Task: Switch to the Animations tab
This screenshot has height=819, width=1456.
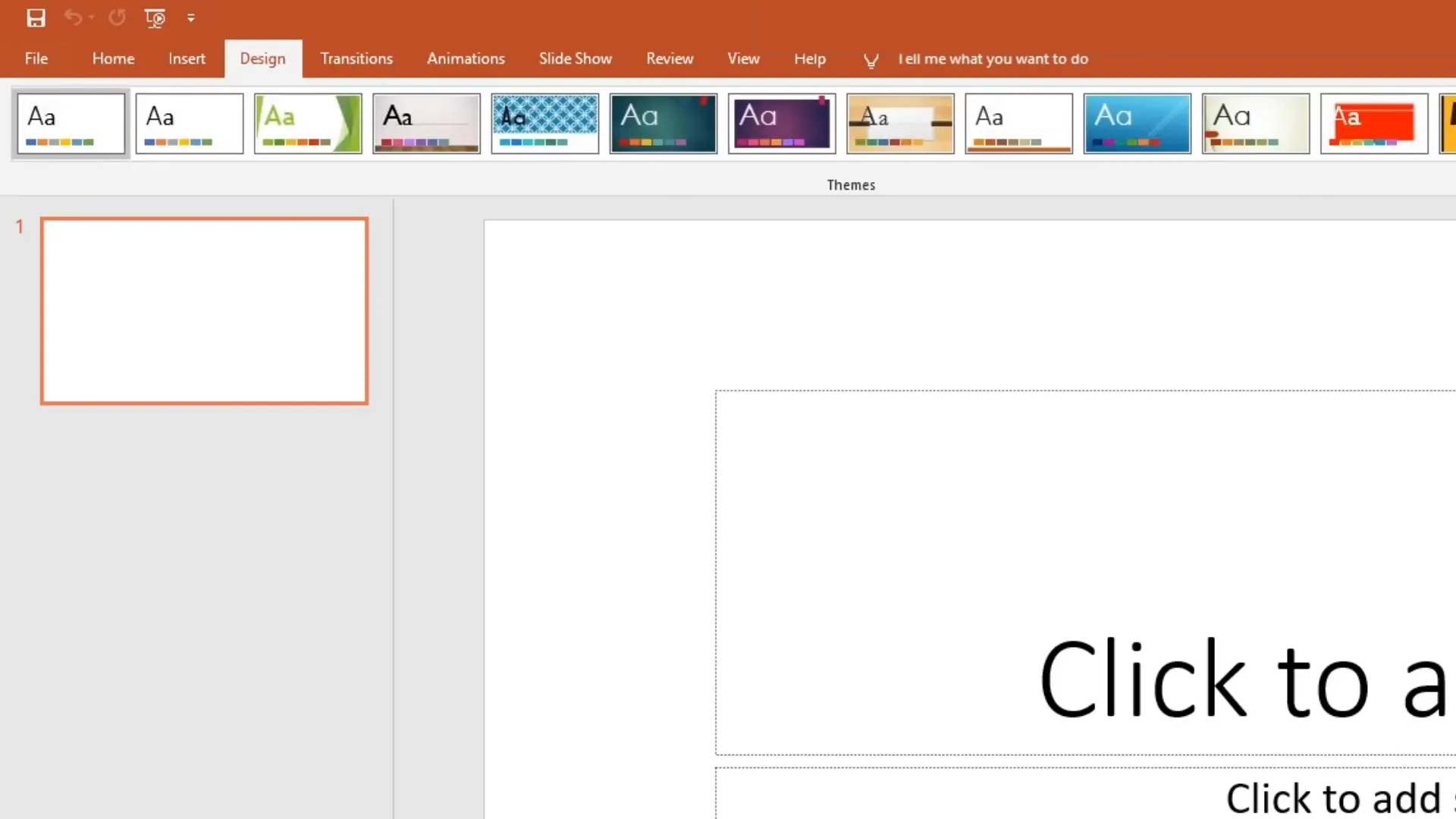Action: (466, 58)
